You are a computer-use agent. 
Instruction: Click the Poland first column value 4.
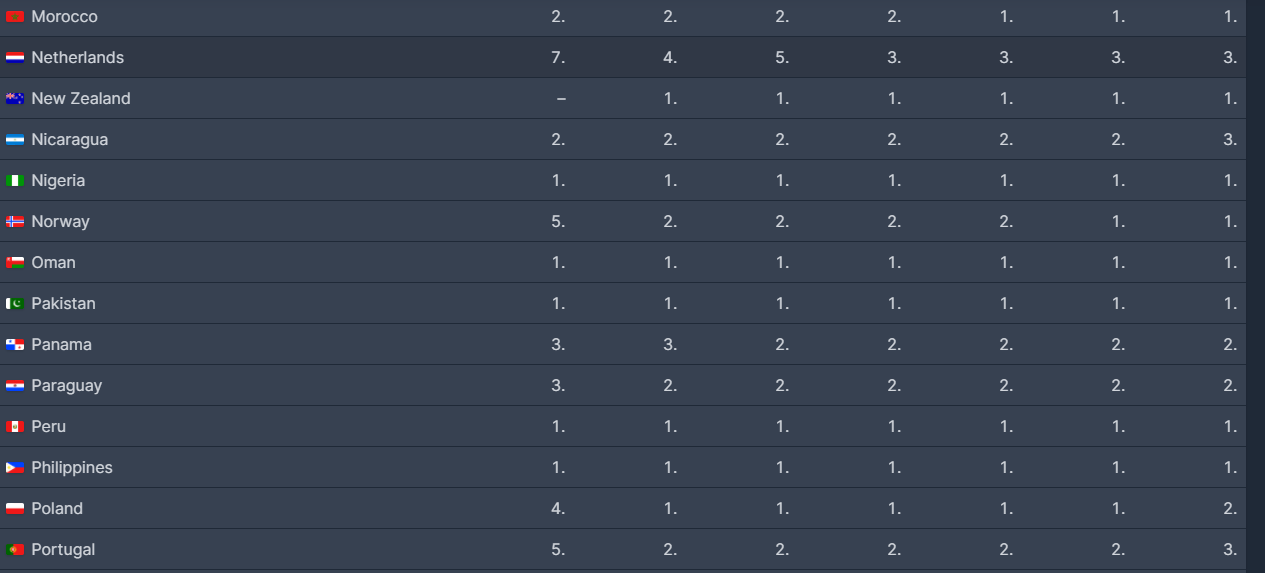tap(558, 508)
